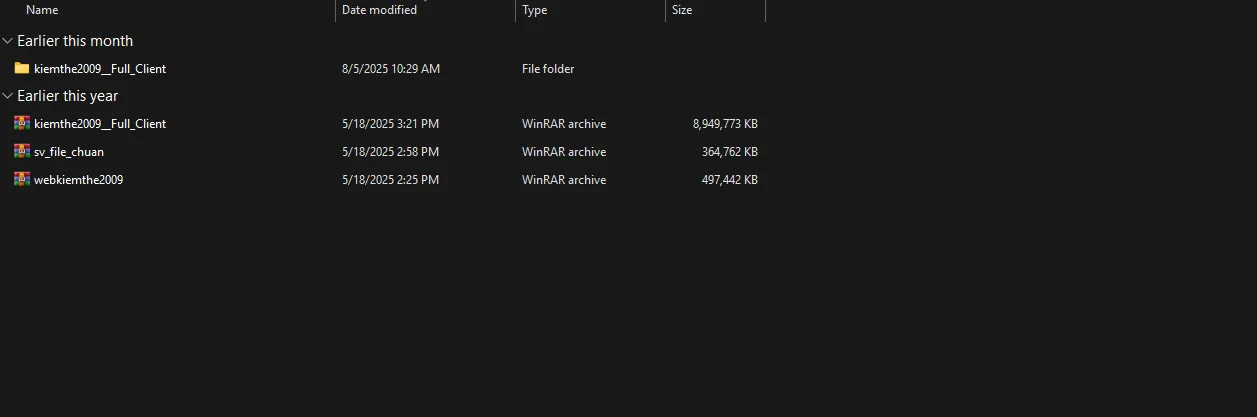This screenshot has width=1257, height=417.
Task: Sort by the Size column header
Action: tap(682, 10)
